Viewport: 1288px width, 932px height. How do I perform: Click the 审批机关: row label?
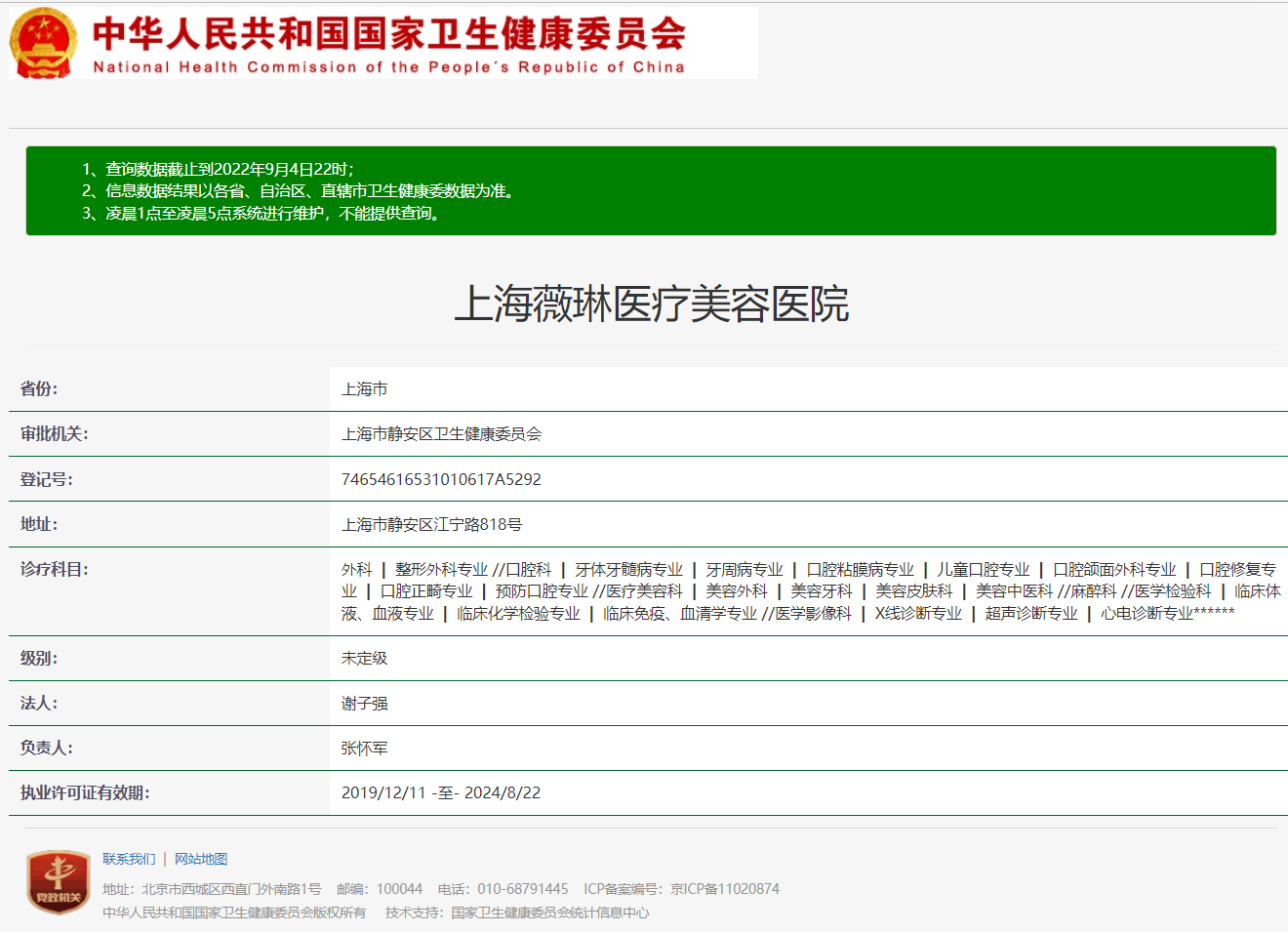55,434
